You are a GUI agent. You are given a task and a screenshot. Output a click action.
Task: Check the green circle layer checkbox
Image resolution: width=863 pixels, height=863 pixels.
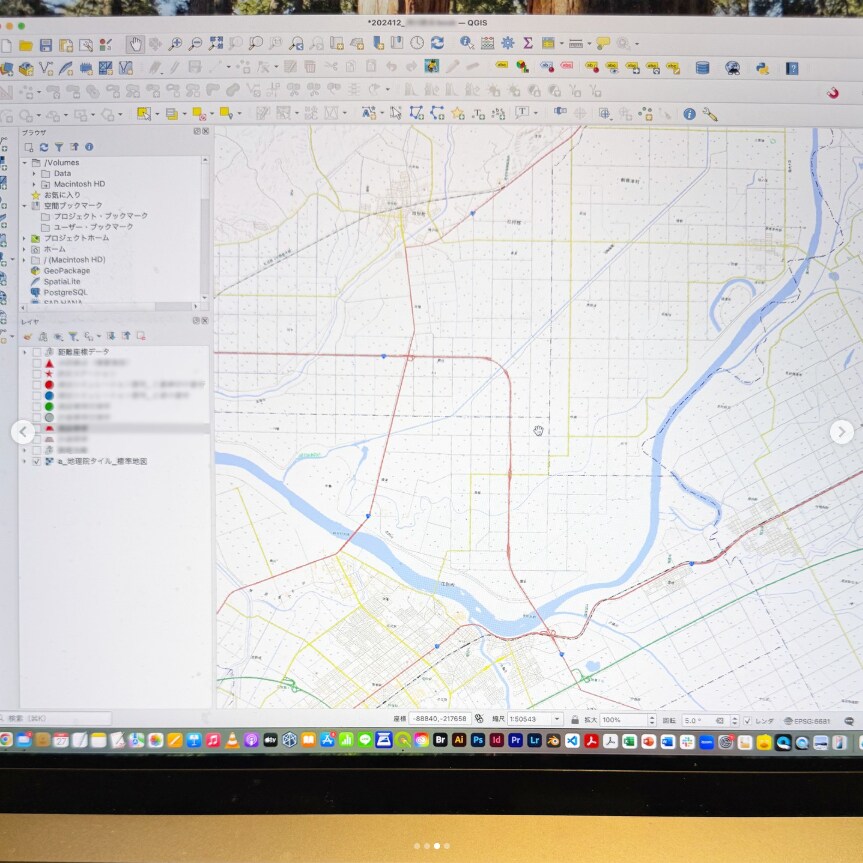(x=36, y=407)
